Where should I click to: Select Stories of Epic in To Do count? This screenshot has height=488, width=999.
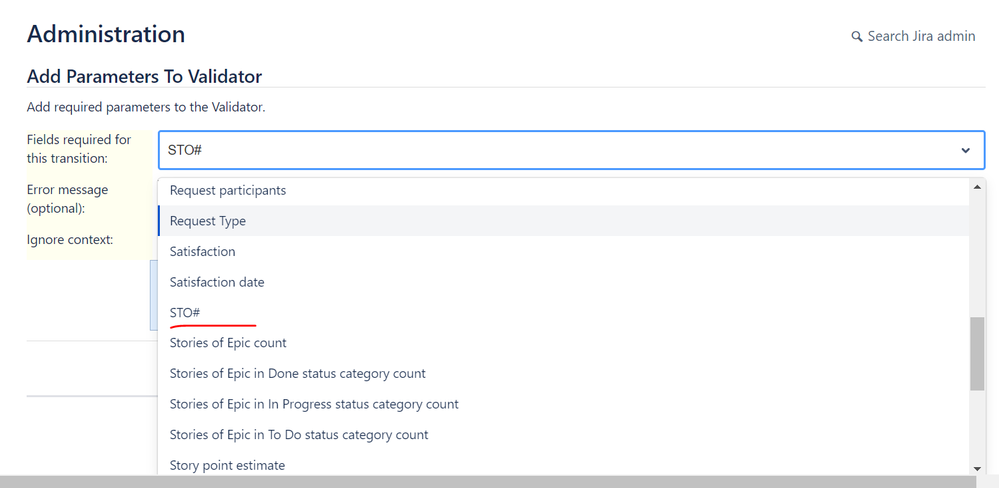(299, 434)
